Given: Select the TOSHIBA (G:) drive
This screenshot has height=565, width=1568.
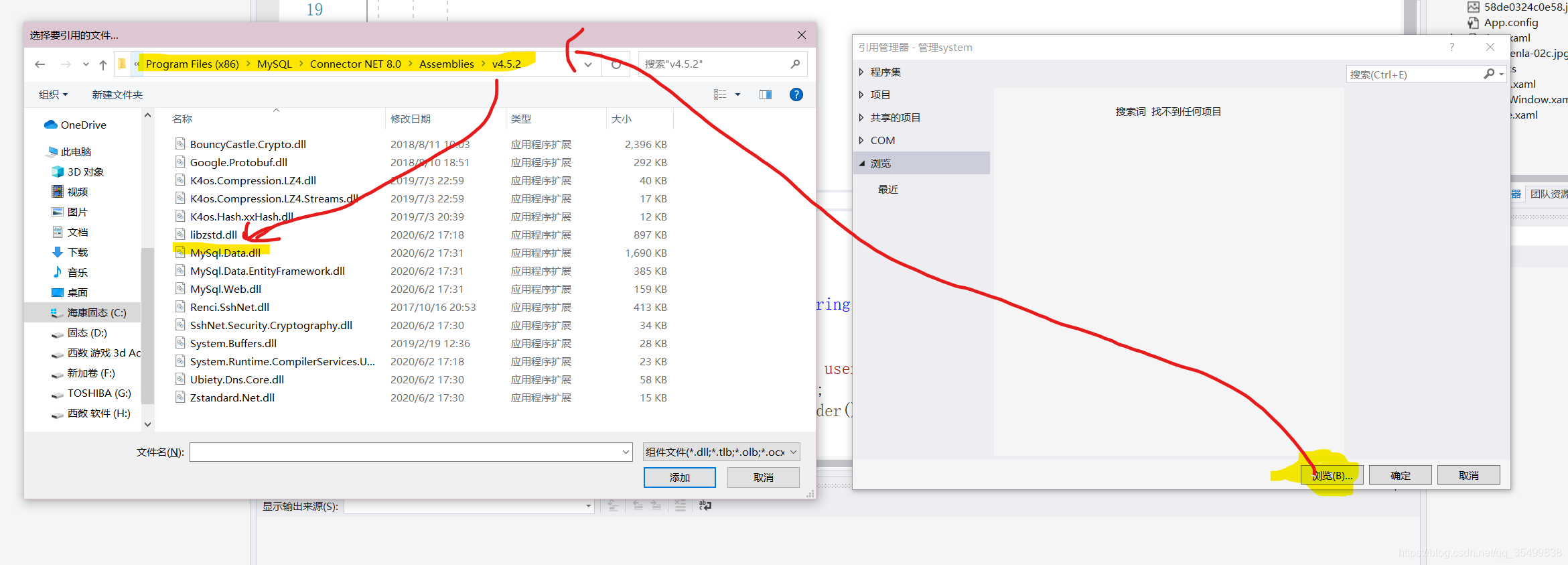Looking at the screenshot, I should [x=92, y=393].
